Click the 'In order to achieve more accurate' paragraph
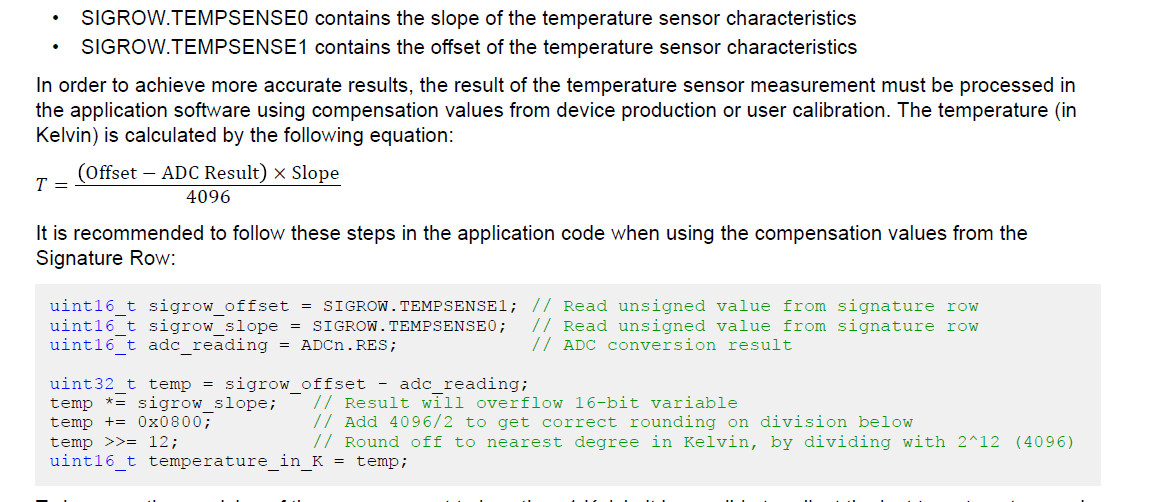This screenshot has width=1161, height=502. pos(556,111)
